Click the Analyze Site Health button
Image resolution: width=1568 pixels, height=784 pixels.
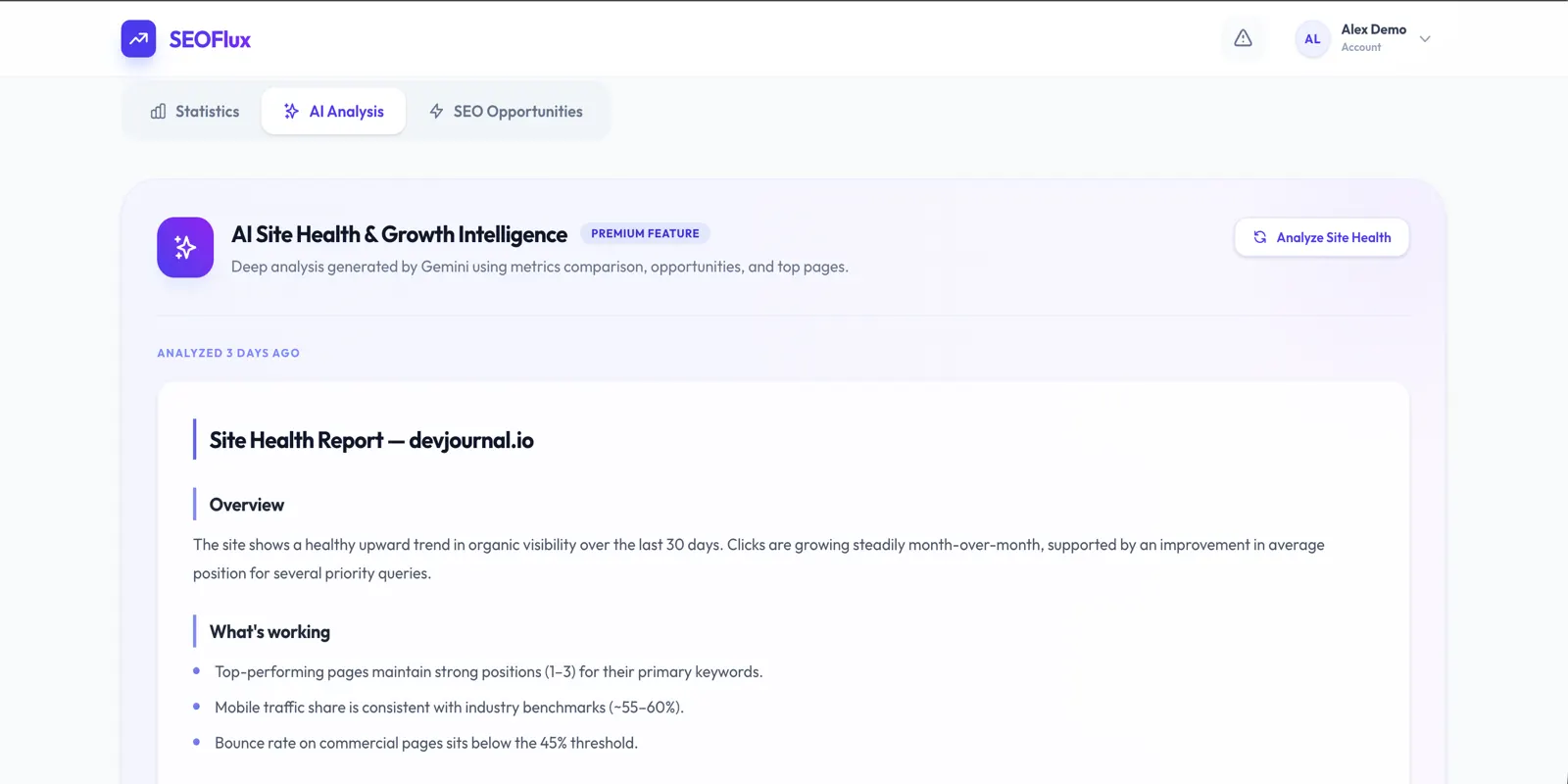pyautogui.click(x=1321, y=237)
